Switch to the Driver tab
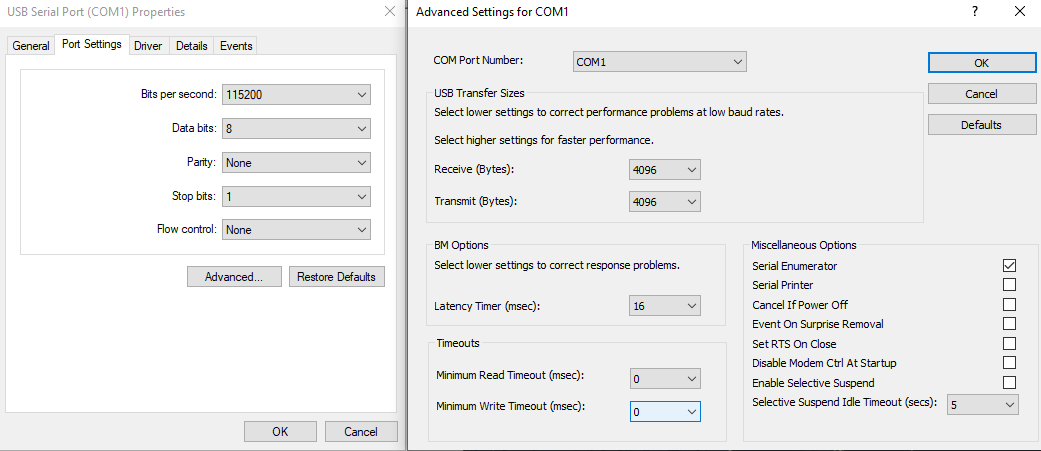Image resolution: width=1041 pixels, height=451 pixels. tap(148, 46)
